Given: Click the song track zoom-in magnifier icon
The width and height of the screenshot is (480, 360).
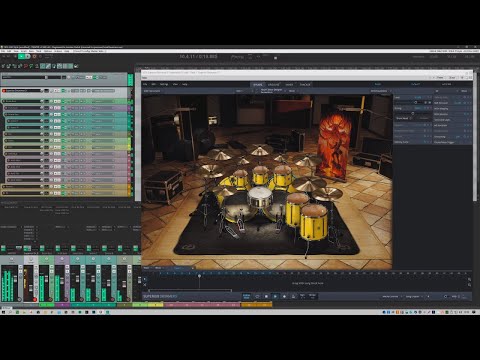Looking at the screenshot, I should [x=469, y=279].
